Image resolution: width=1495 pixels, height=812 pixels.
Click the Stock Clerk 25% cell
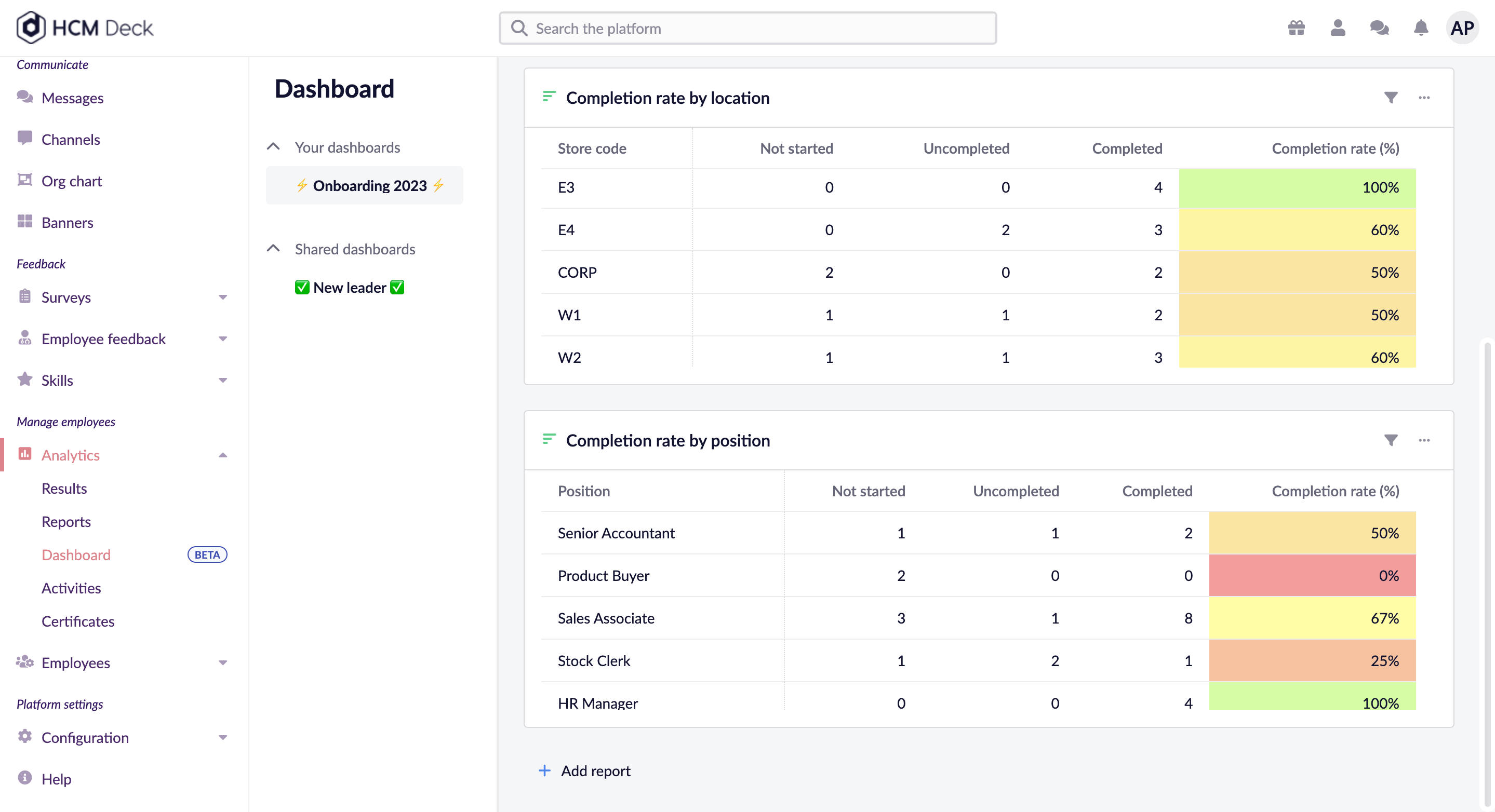coord(1312,660)
